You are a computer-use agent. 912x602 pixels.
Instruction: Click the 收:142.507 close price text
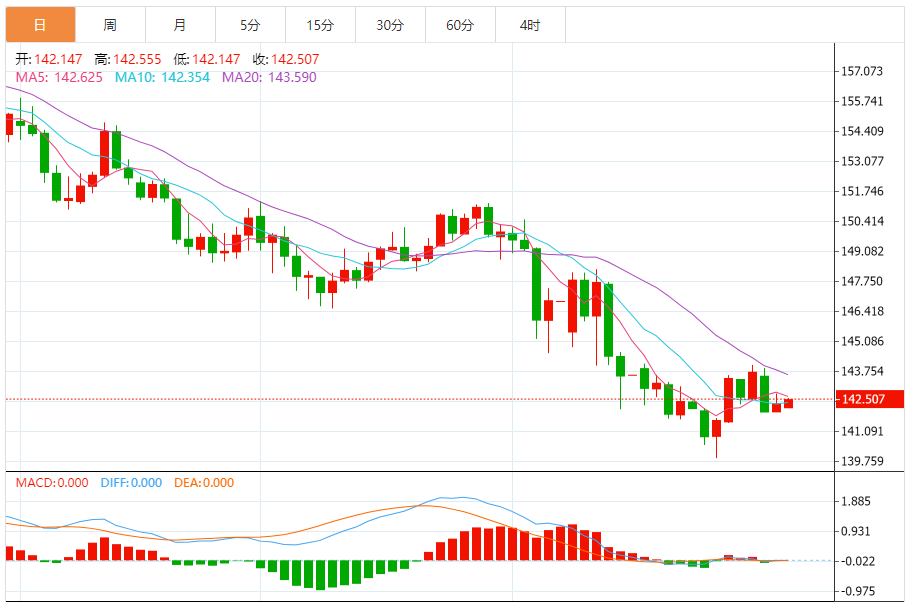coord(286,59)
